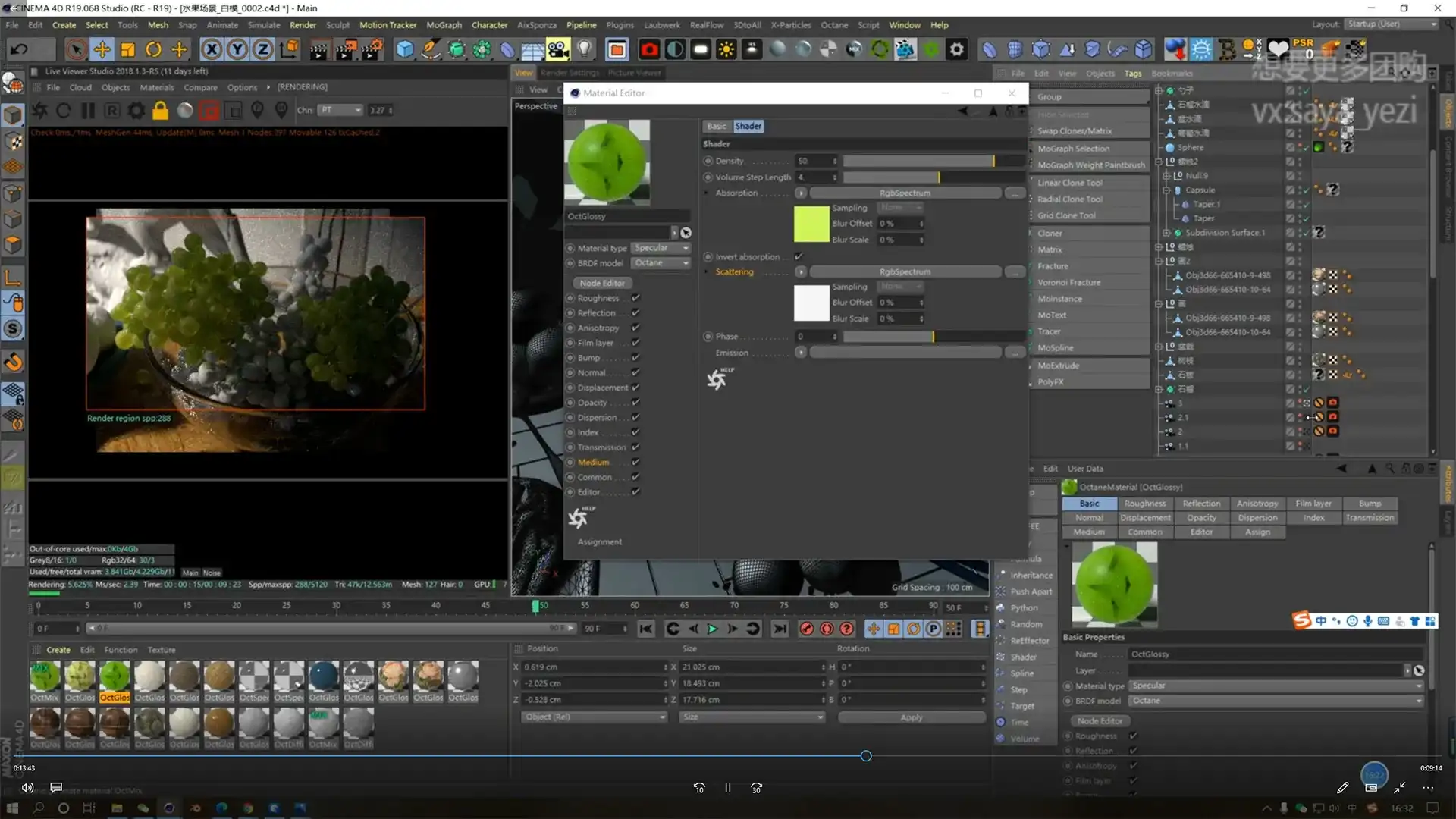Enable the Invert absorption checkbox

(799, 256)
